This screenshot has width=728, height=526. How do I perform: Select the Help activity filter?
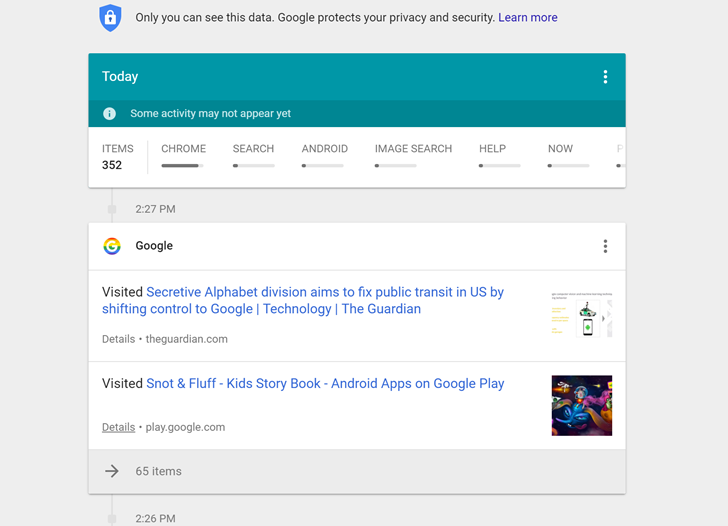coord(492,155)
